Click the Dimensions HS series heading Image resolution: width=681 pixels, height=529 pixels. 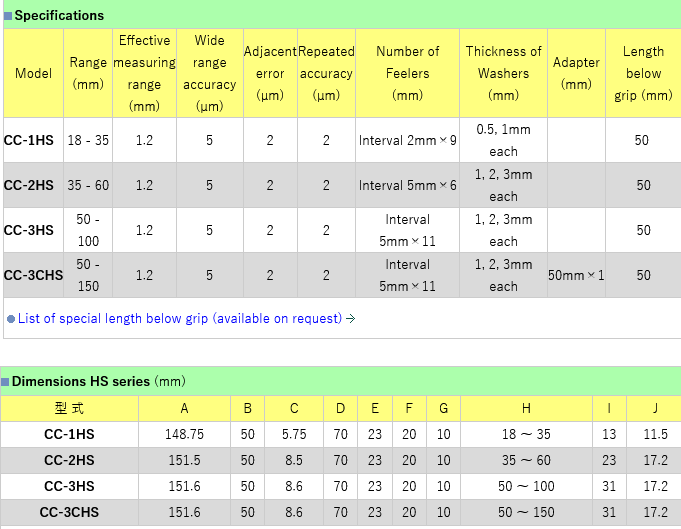[x=99, y=381]
